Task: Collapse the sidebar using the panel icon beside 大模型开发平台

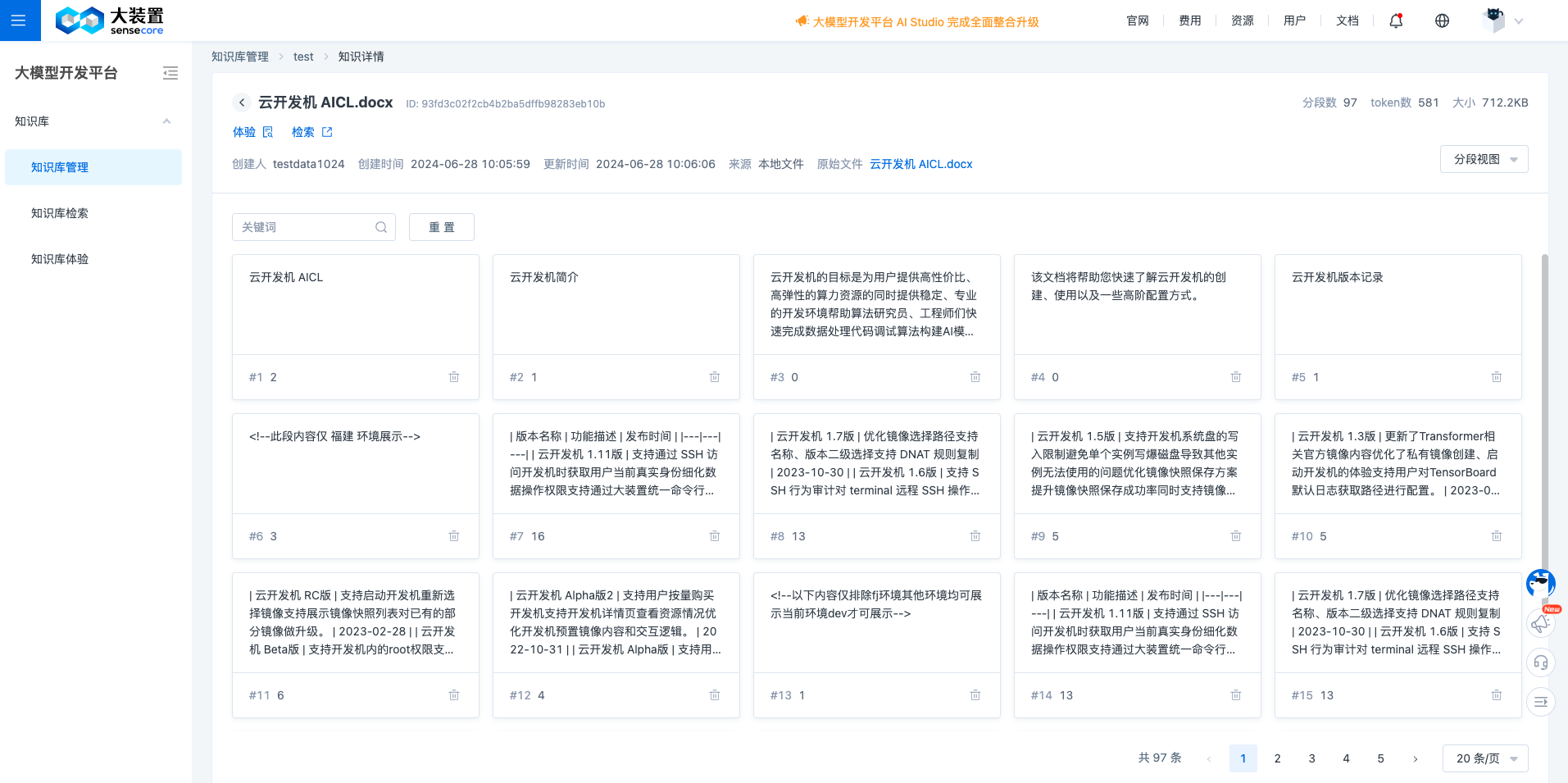Action: (x=170, y=73)
